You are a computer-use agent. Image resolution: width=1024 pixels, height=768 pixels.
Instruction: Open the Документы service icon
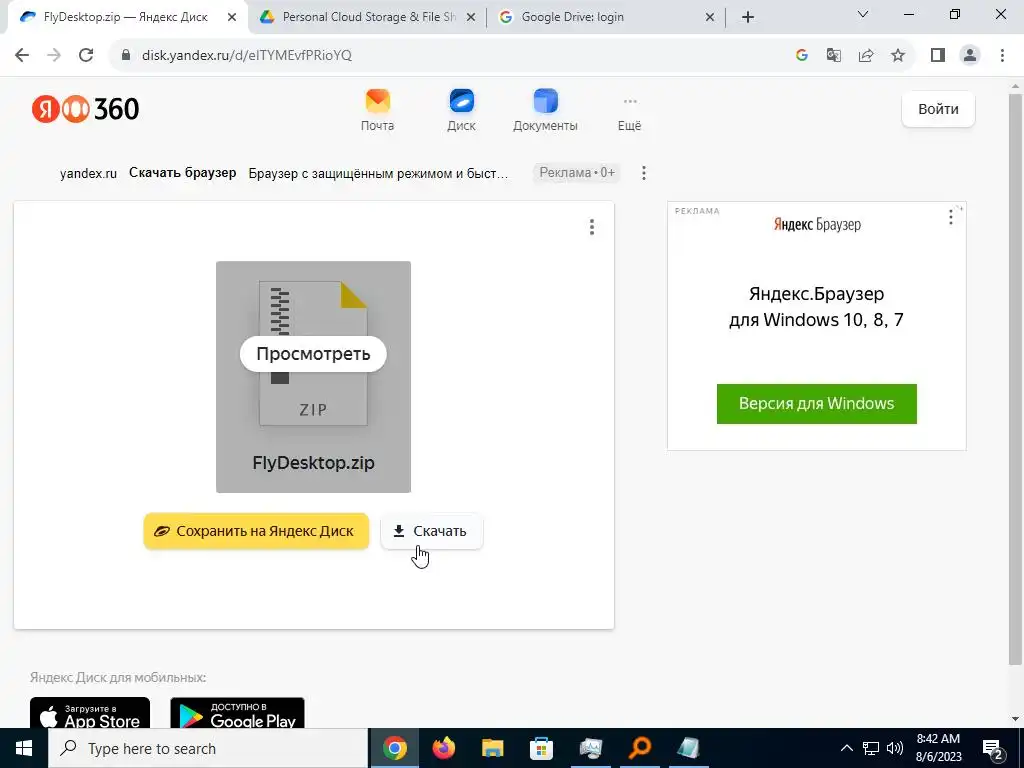click(x=545, y=110)
